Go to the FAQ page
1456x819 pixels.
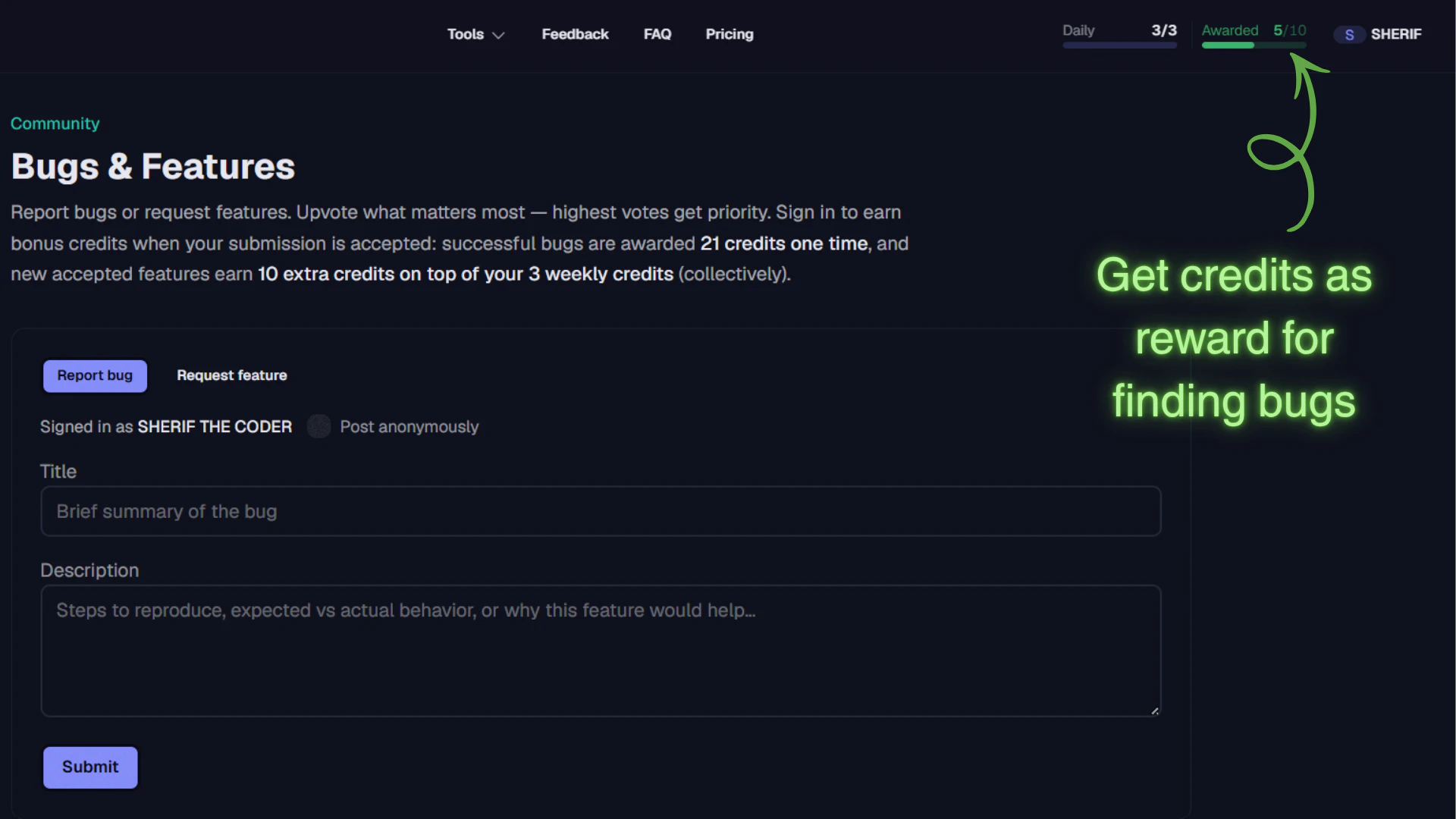(657, 34)
